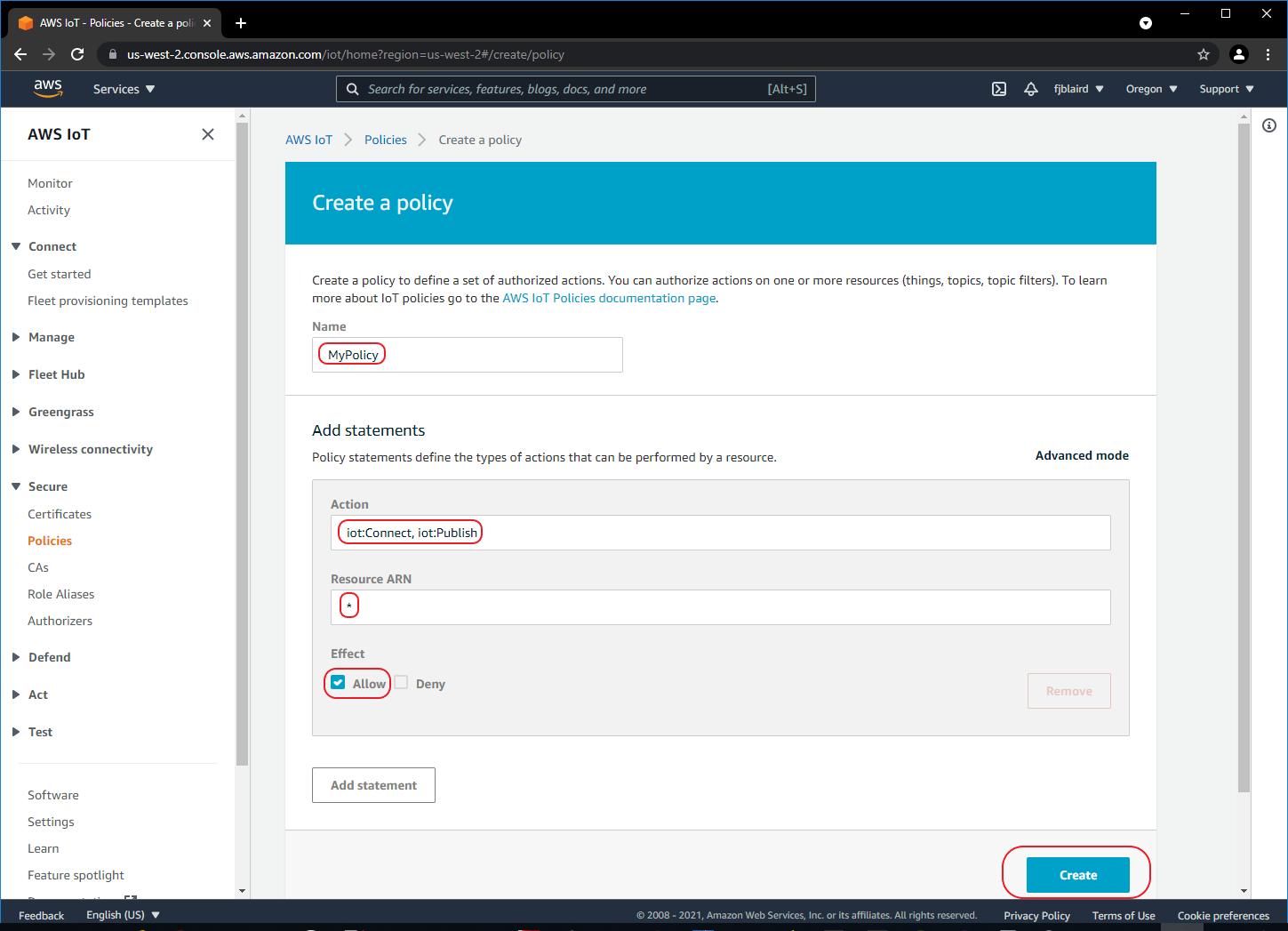1288x931 pixels.
Task: Go back to the previous page
Action: click(20, 54)
